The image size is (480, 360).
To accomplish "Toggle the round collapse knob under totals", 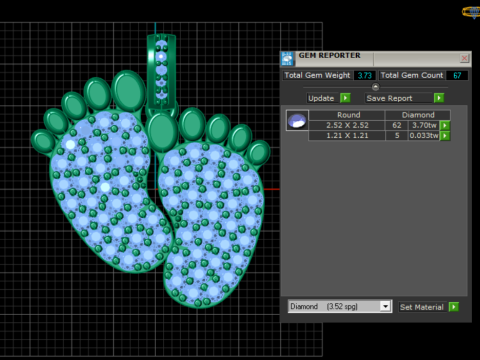I will click(x=375, y=87).
